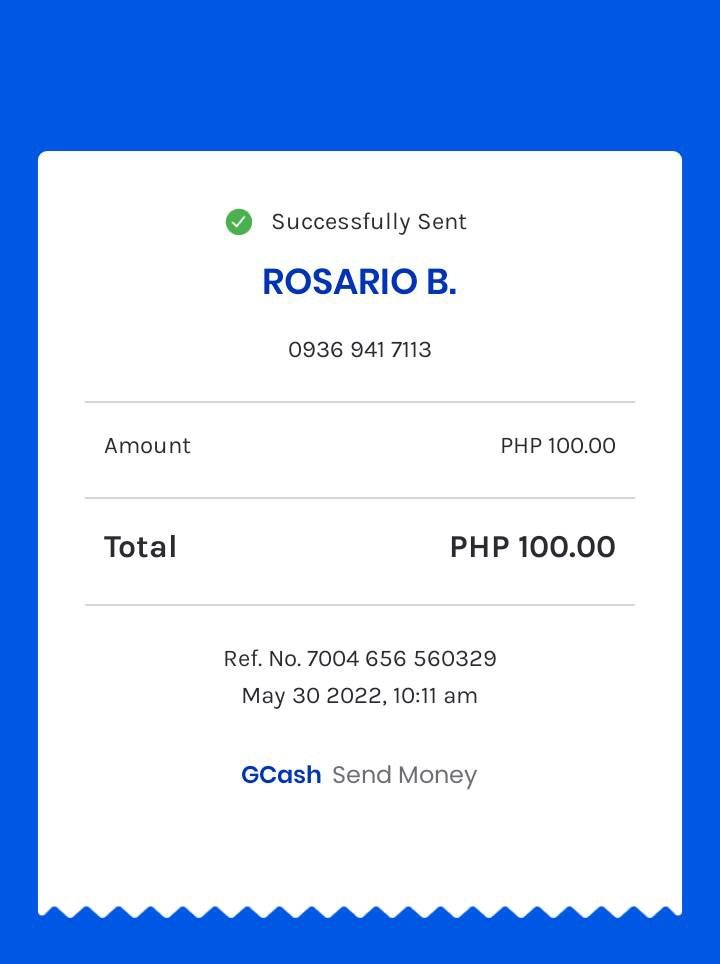720x964 pixels.
Task: Tap recipient name ROSARIO B.
Action: [x=359, y=283]
